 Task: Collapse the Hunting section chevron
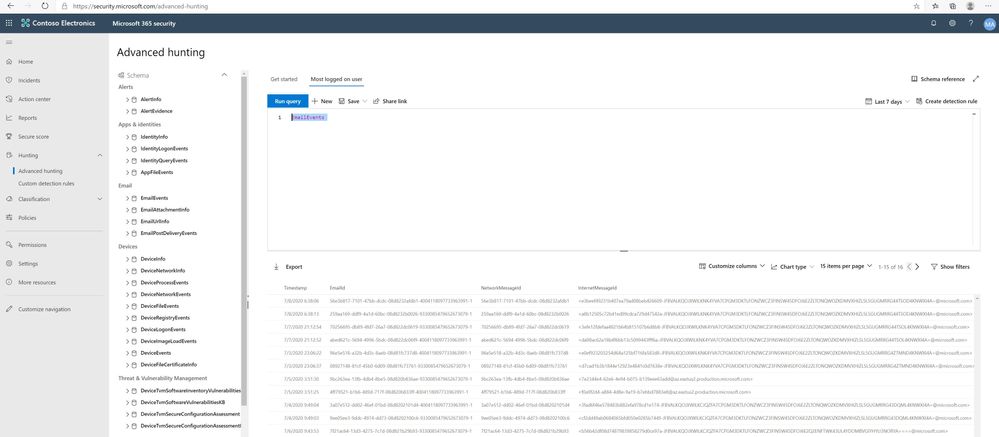coord(99,155)
